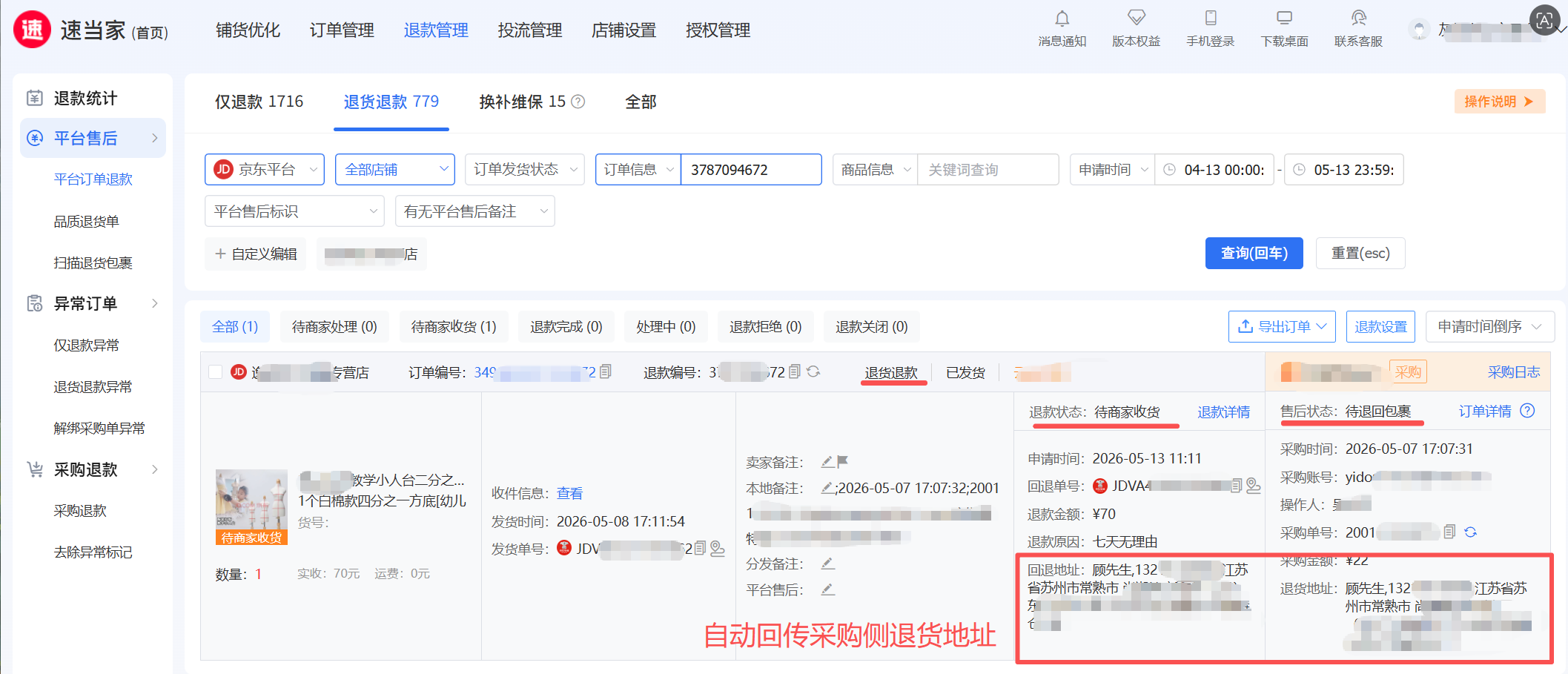Open the 消息通知 bell icon
Screen dimensions: 1568x674
1062,18
